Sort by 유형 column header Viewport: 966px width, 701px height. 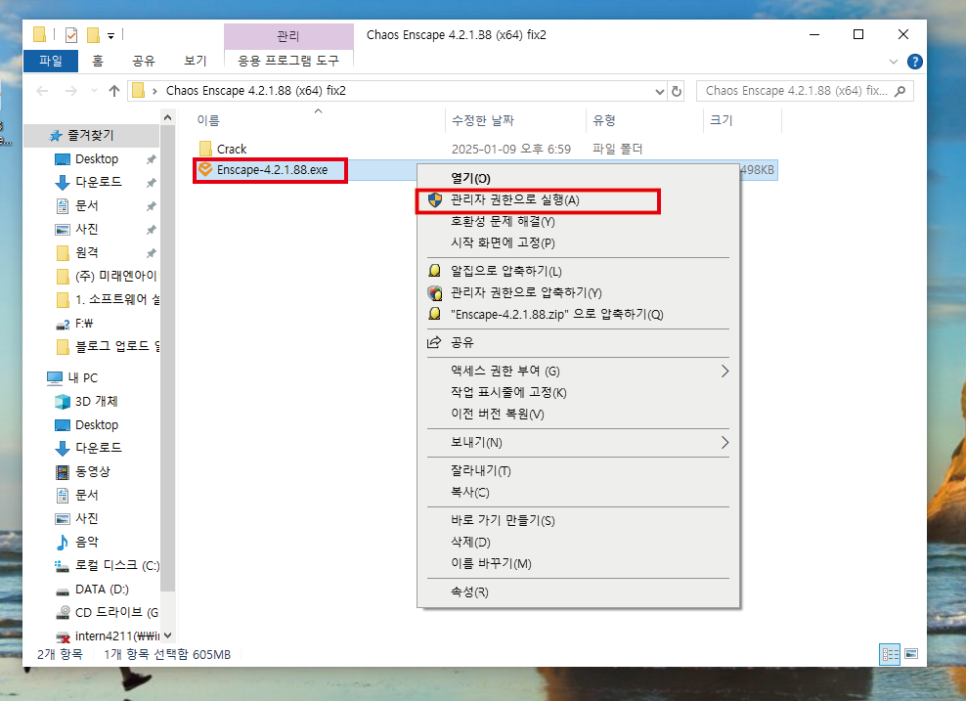coord(604,120)
